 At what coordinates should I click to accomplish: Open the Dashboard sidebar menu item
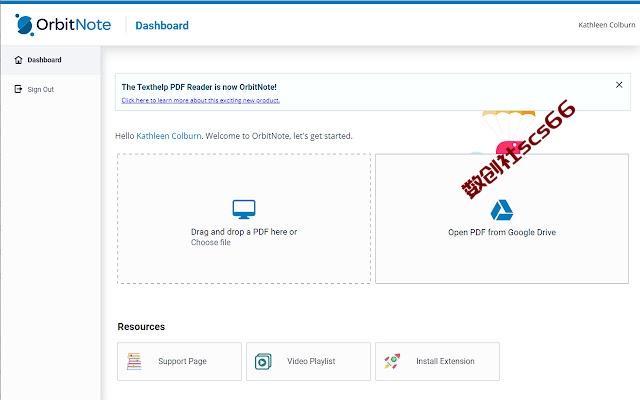[51, 60]
